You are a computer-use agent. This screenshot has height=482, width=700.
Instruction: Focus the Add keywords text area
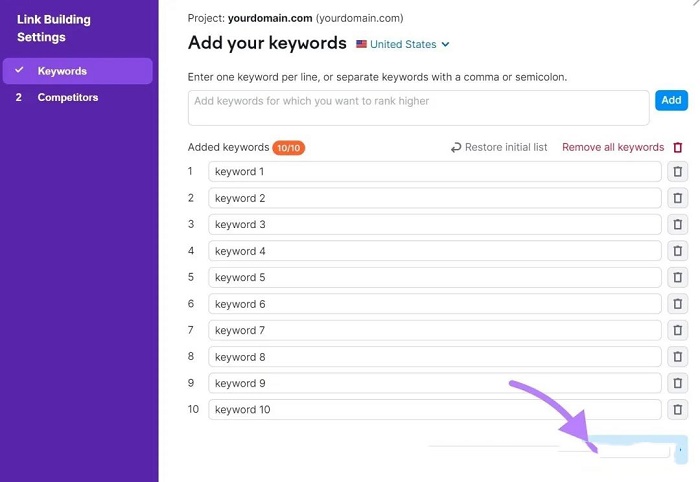(418, 108)
